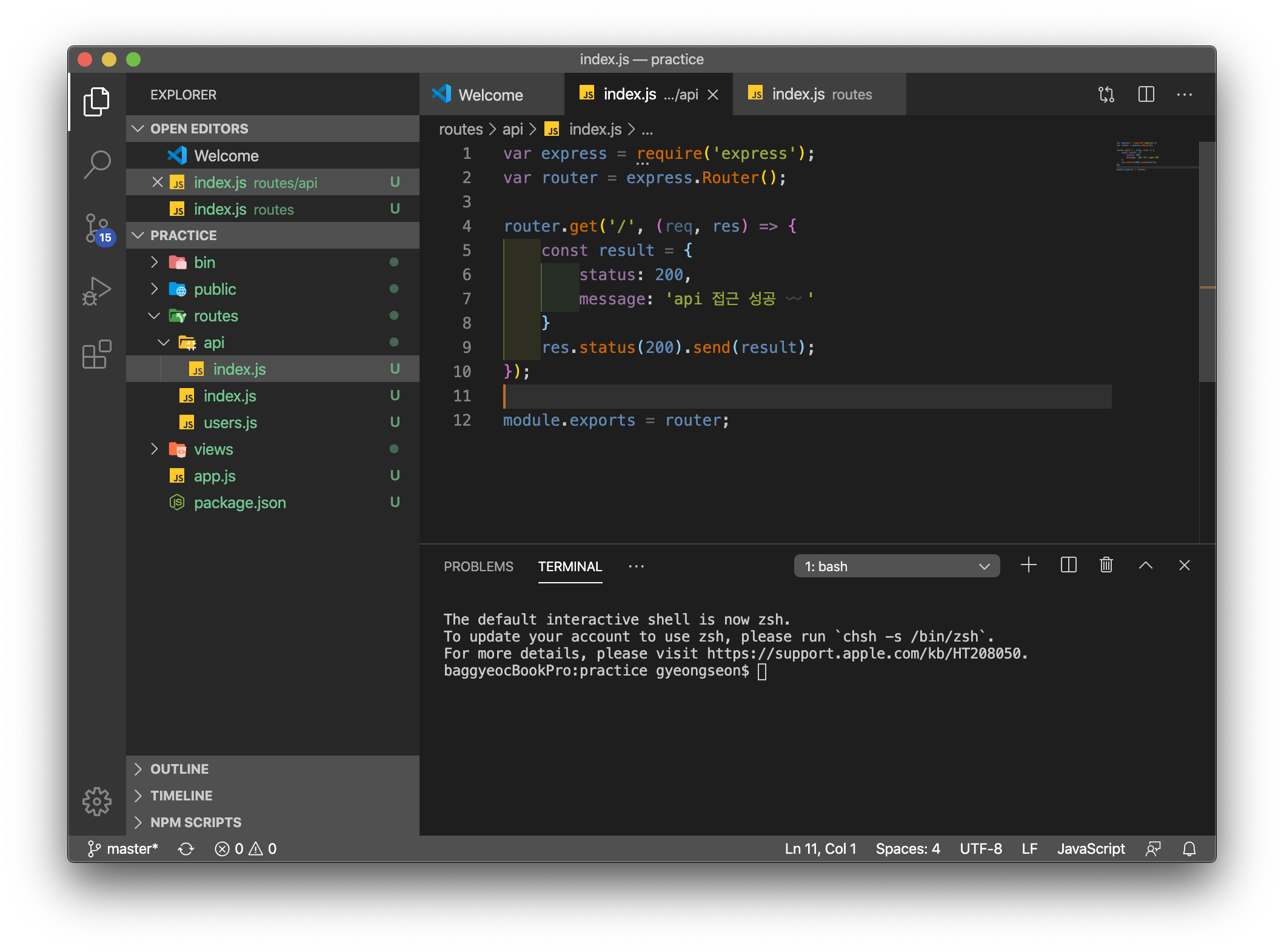Click the JS file icon in breadcrumb

pyautogui.click(x=552, y=130)
